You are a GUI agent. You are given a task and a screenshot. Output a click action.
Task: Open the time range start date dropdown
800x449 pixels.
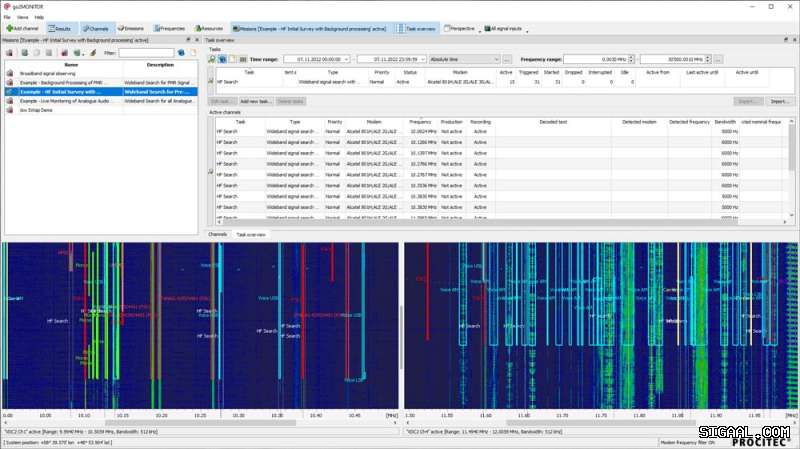(x=346, y=60)
